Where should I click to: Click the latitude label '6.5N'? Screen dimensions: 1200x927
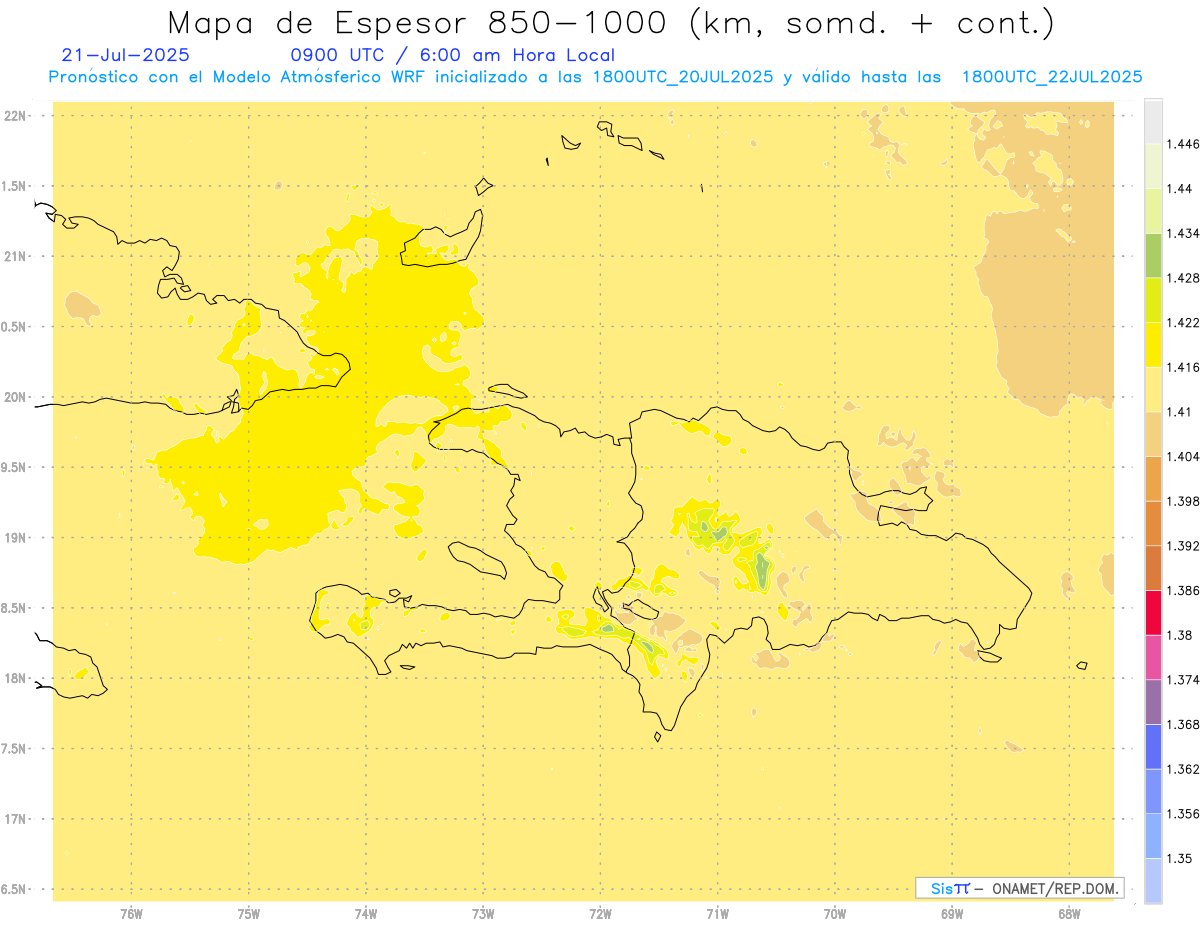[14, 889]
